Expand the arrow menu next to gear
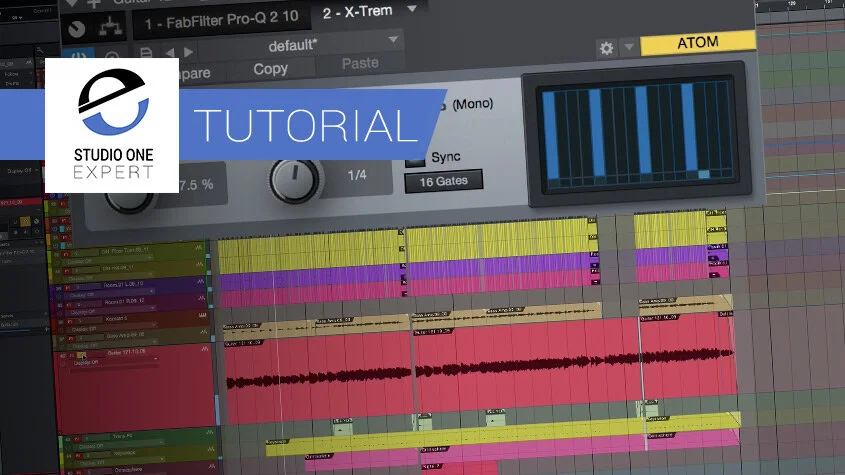The height and width of the screenshot is (475, 845). pos(629,47)
